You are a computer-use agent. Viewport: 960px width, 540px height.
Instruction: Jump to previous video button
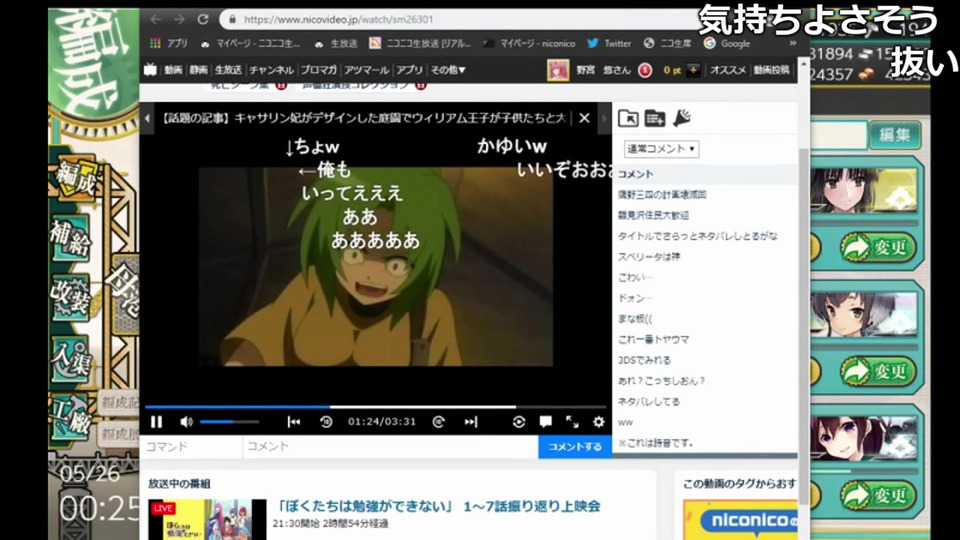coord(294,422)
